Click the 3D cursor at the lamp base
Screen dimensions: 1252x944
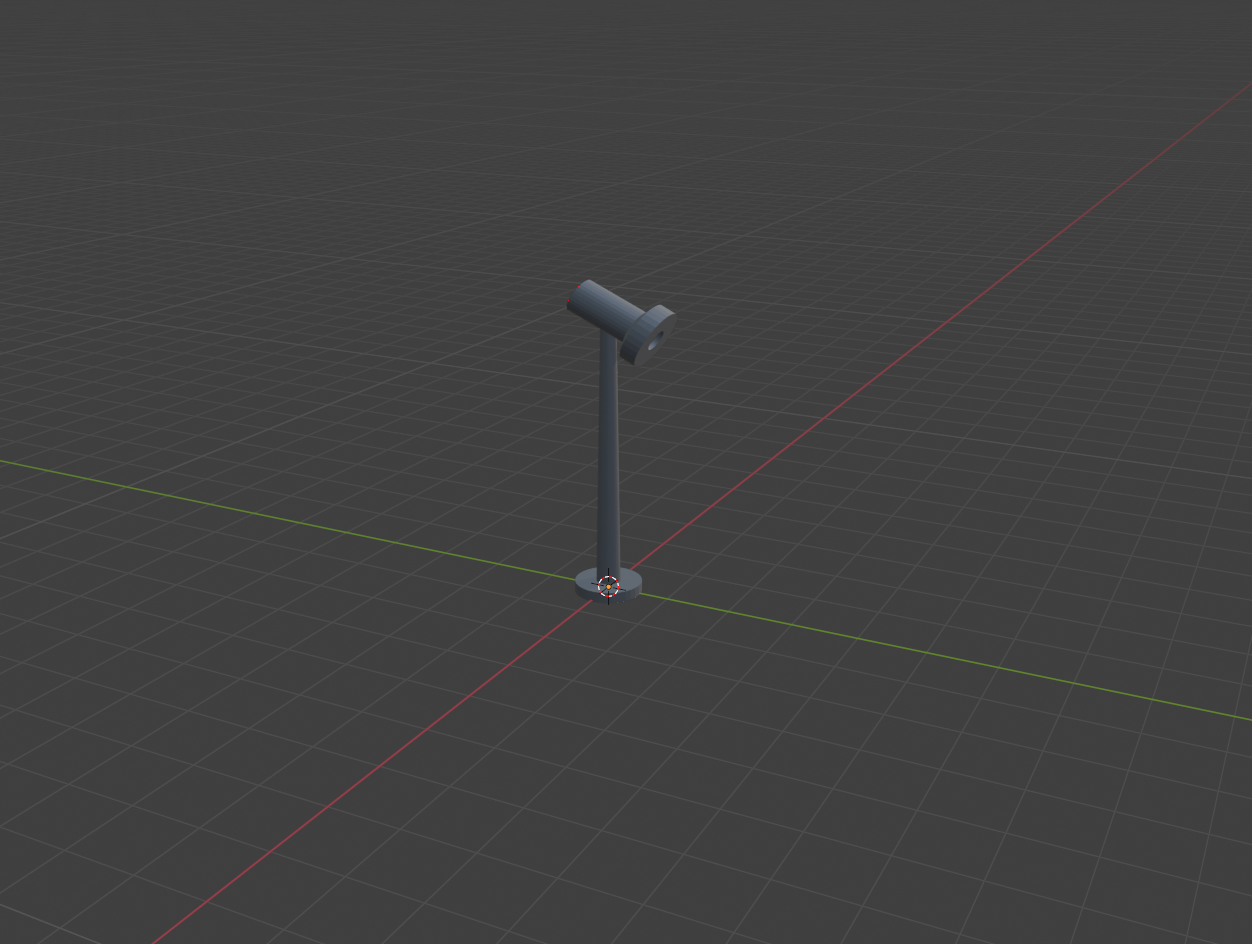pyautogui.click(x=608, y=586)
